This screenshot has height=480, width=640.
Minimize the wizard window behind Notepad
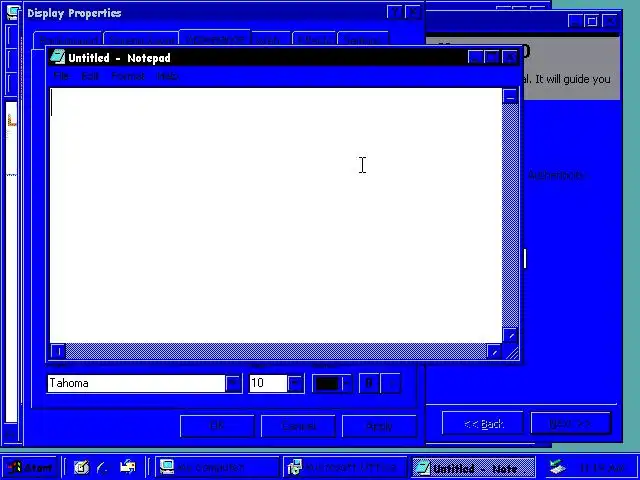[x=575, y=20]
